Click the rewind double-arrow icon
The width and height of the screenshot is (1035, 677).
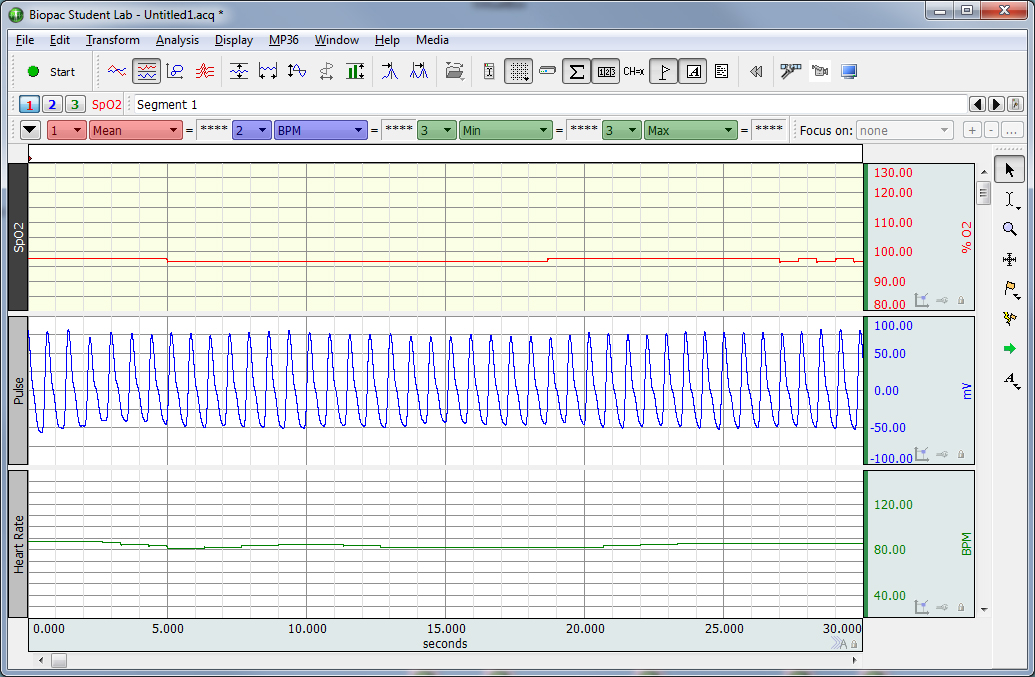point(756,72)
